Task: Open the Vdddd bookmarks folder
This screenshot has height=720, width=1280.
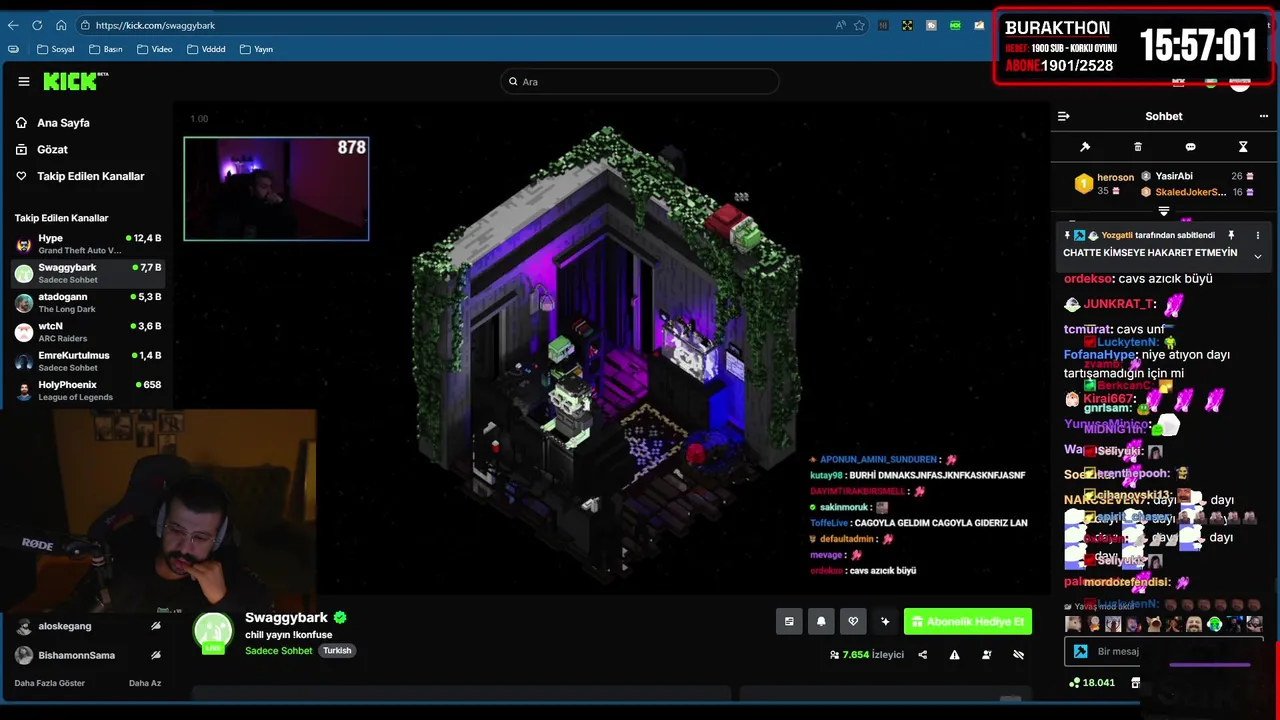Action: coord(206,49)
